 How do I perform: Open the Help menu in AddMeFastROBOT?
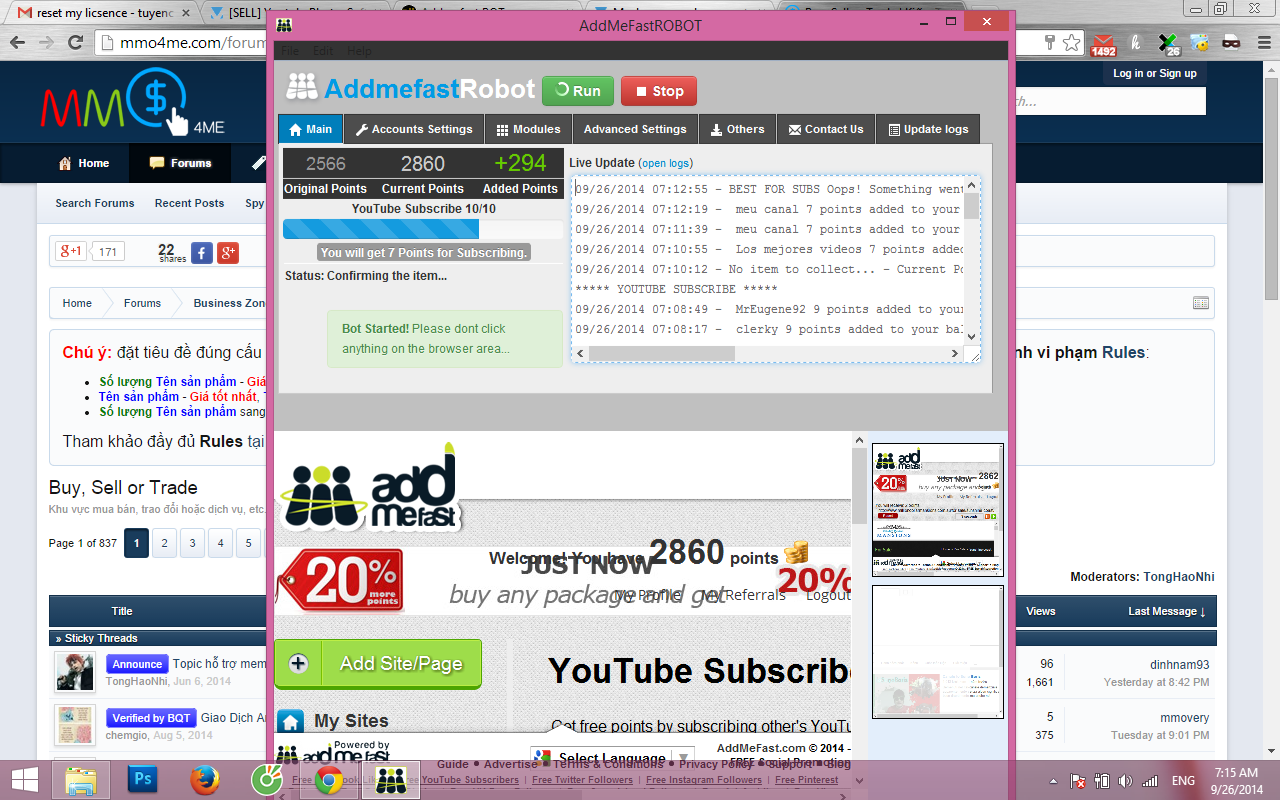click(359, 51)
